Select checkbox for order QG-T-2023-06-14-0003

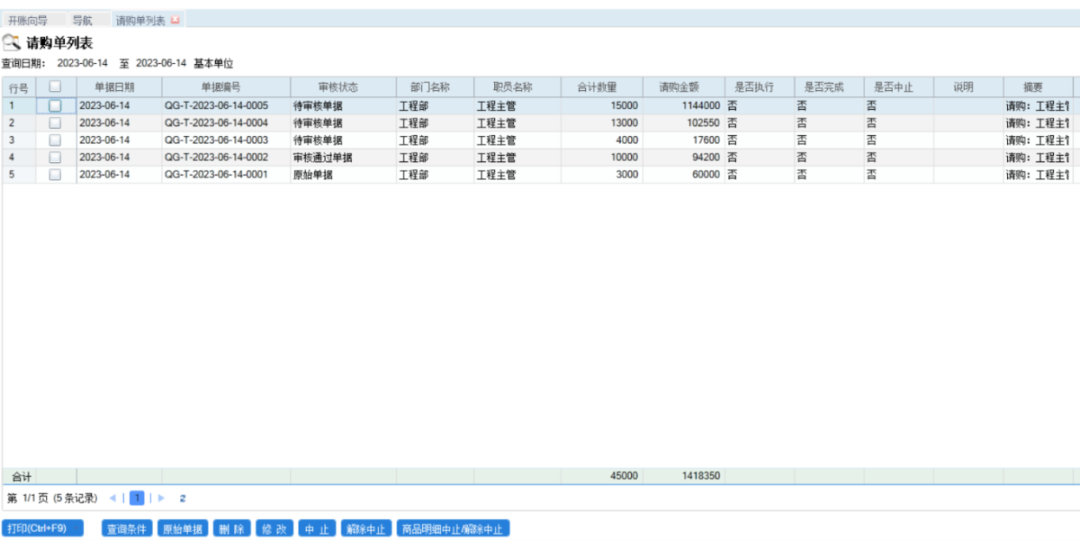[x=55, y=140]
